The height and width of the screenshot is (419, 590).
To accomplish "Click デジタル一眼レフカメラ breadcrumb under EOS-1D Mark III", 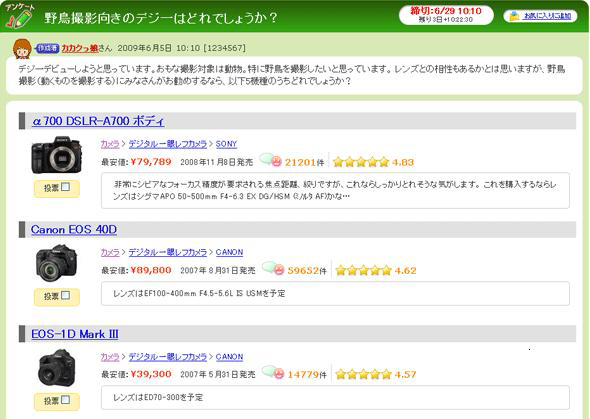I will coord(168,357).
